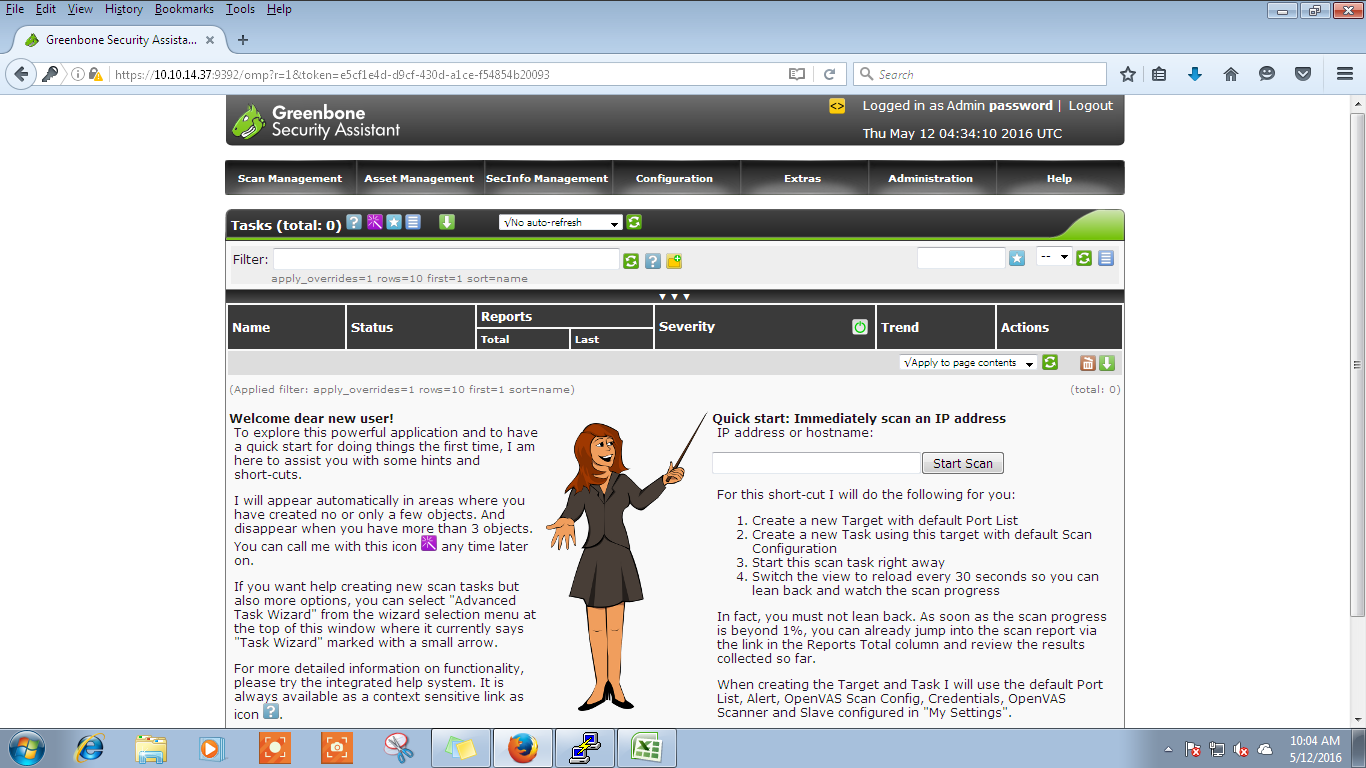The image size is (1366, 768).
Task: Click the filter name input field
Action: [x=961, y=258]
